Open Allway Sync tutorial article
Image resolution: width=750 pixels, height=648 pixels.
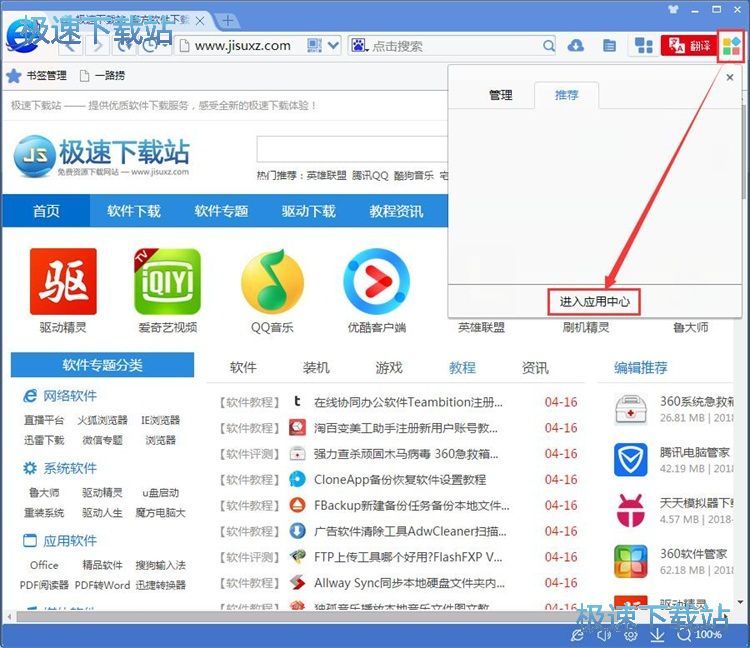[409, 583]
